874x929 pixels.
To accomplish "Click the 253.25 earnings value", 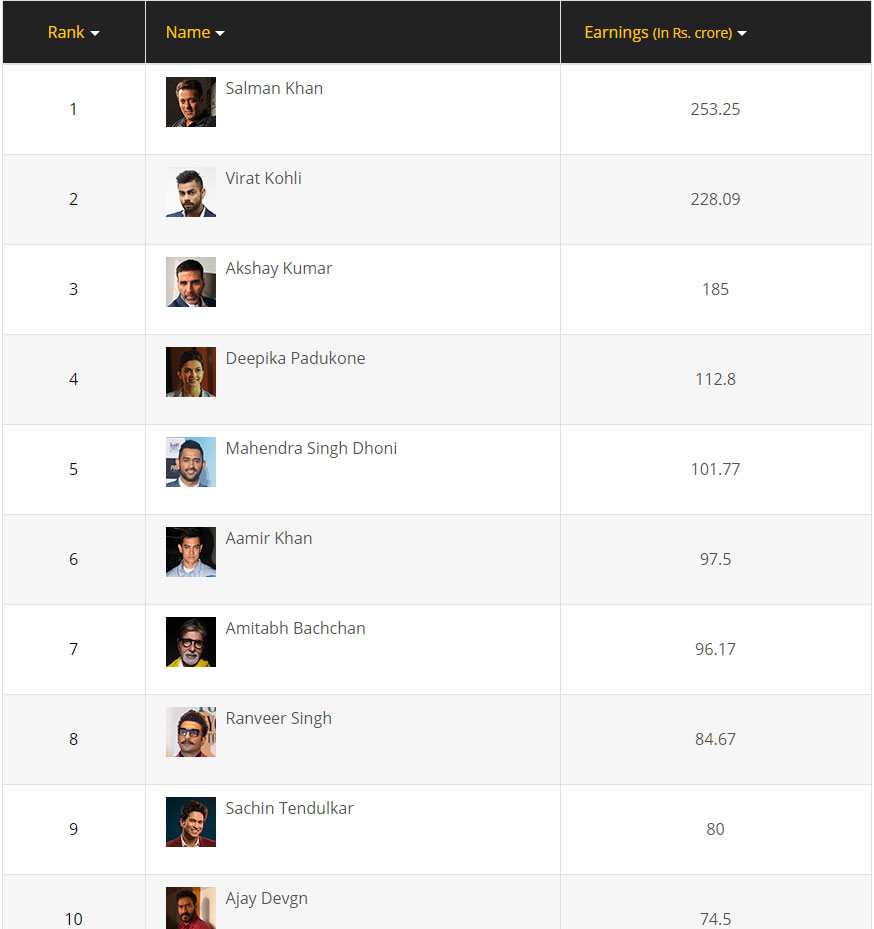I will pos(715,109).
